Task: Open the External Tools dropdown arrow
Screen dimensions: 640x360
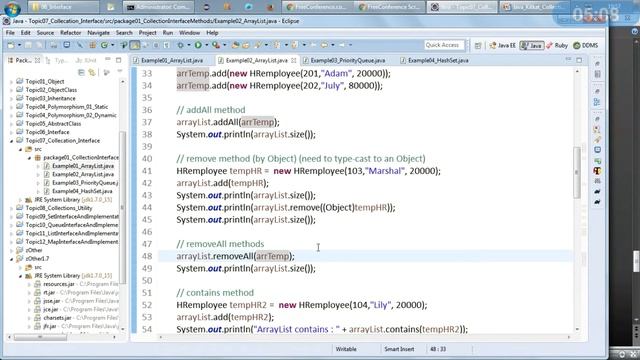Action: click(x=224, y=45)
